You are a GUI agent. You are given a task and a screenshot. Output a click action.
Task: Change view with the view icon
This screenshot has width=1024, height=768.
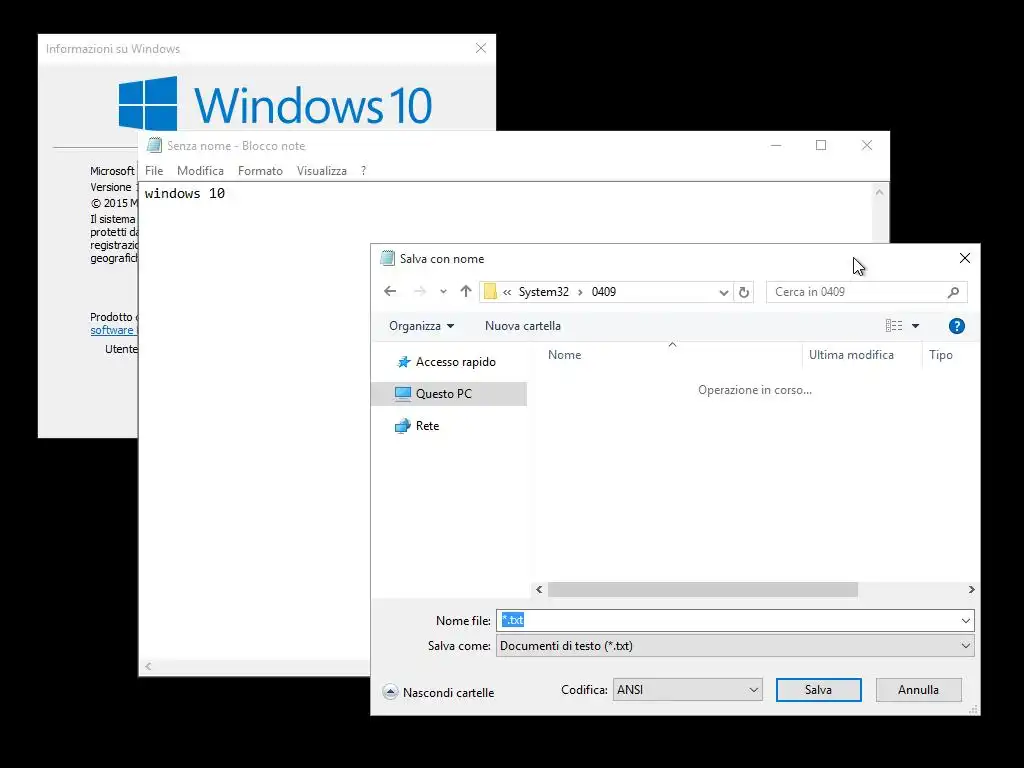[x=893, y=325]
